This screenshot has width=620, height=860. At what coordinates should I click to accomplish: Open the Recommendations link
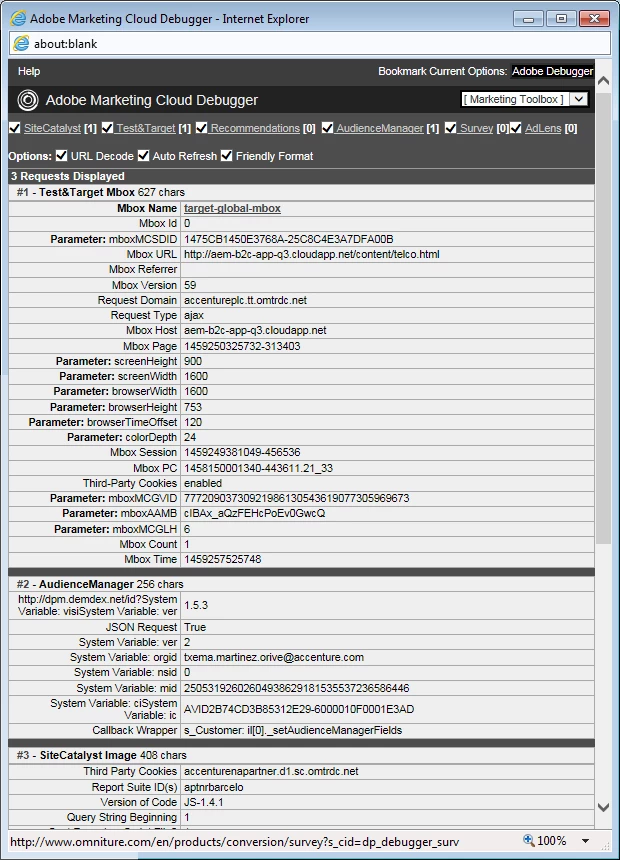point(255,128)
